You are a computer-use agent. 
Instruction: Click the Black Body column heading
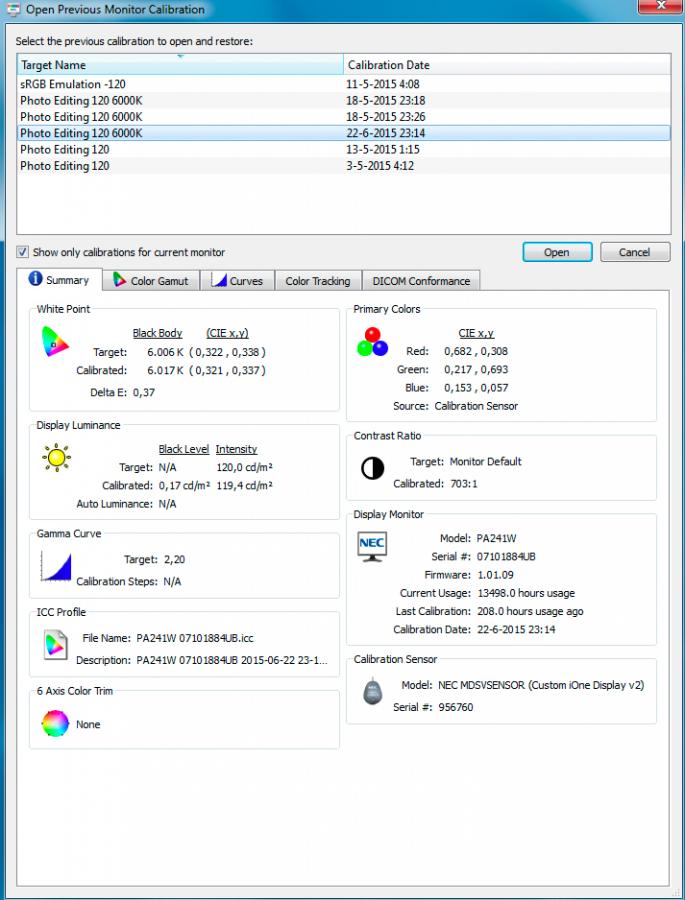(157, 333)
